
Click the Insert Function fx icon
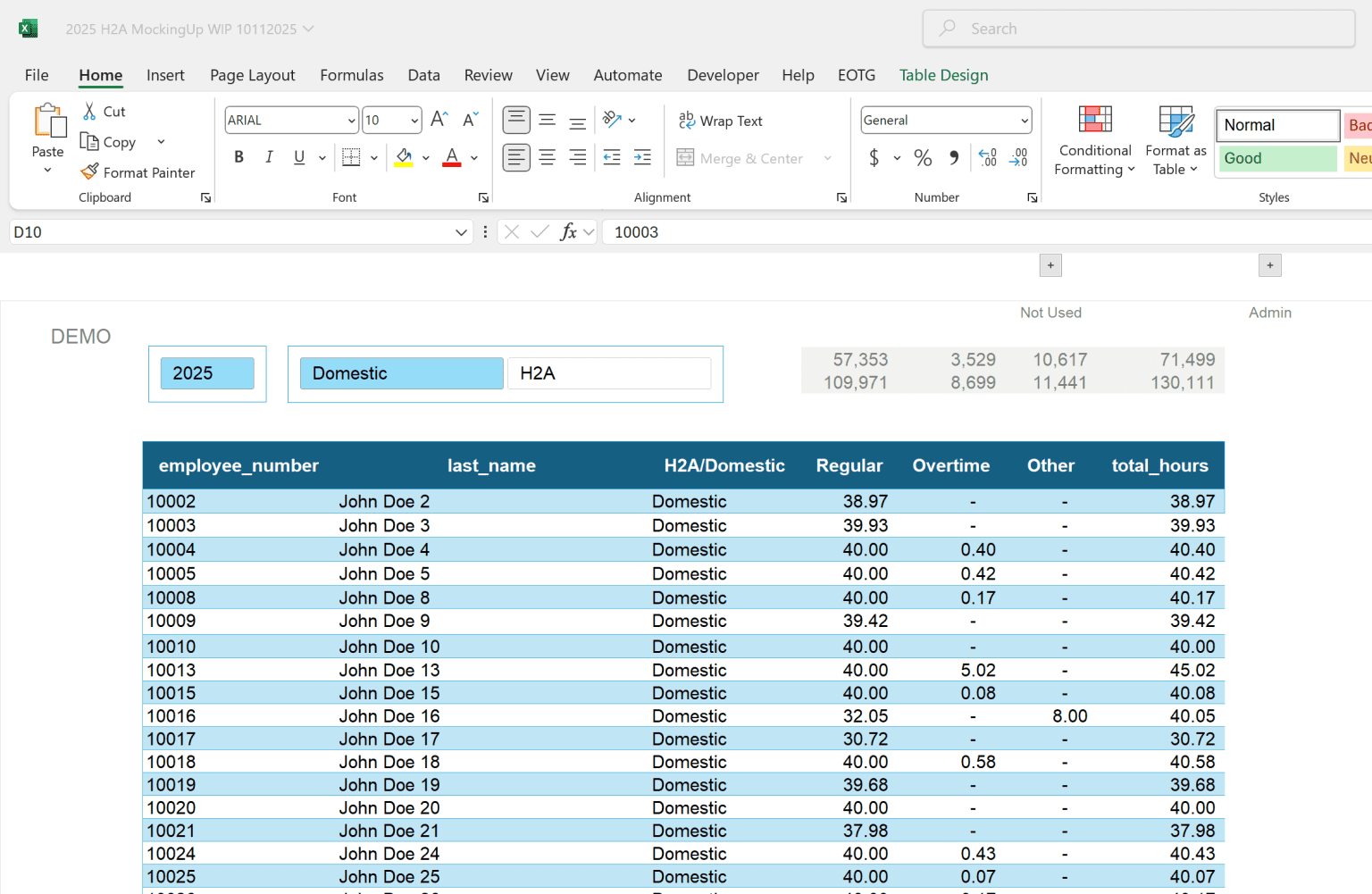(x=569, y=231)
